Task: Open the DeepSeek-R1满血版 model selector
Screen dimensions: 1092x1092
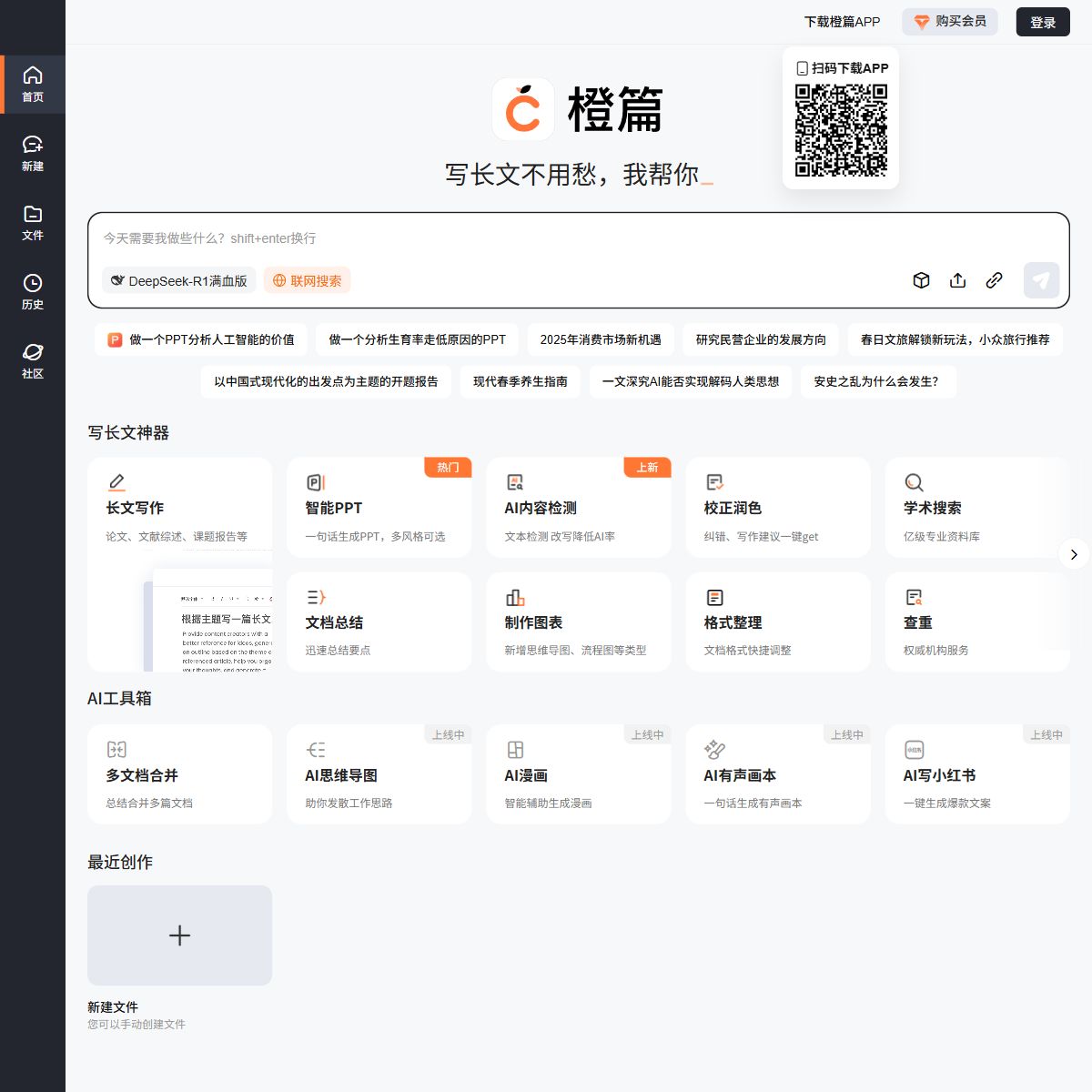Action: [178, 280]
